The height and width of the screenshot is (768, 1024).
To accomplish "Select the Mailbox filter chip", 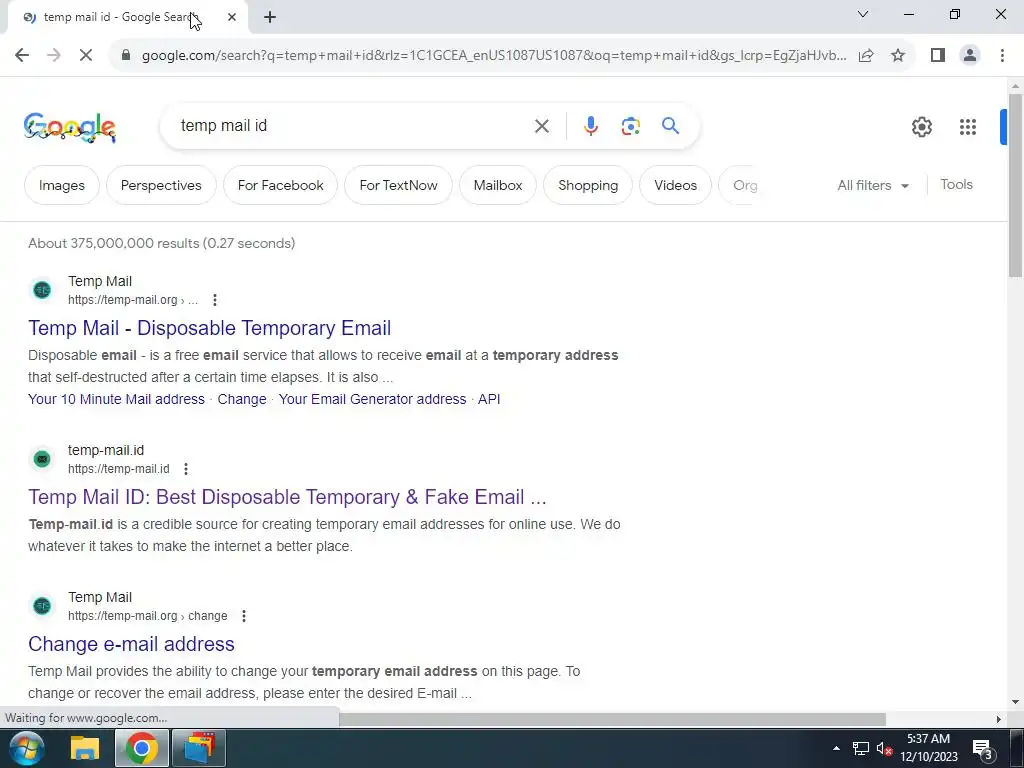I will click(498, 185).
